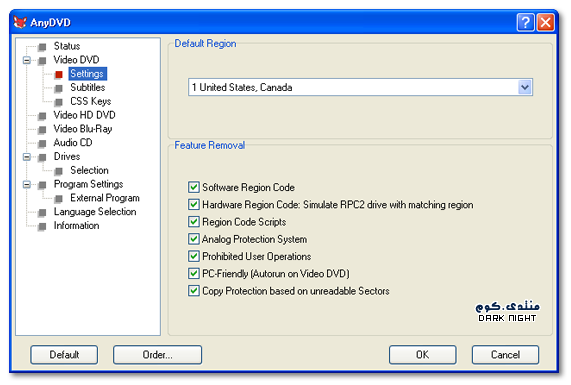Click the red Settings tree node icon
This screenshot has height=385, width=571.
coord(59,74)
